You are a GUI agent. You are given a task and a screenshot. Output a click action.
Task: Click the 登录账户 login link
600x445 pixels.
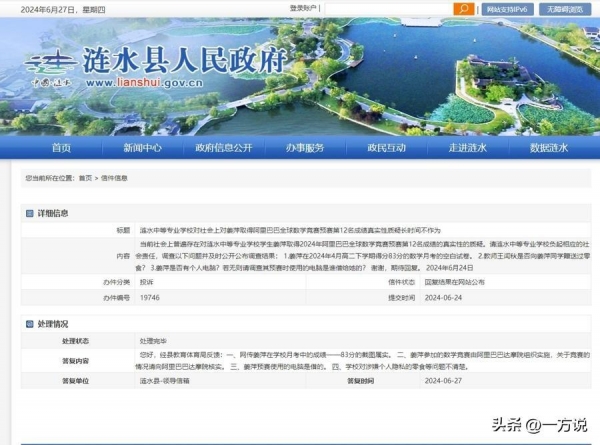pos(303,8)
